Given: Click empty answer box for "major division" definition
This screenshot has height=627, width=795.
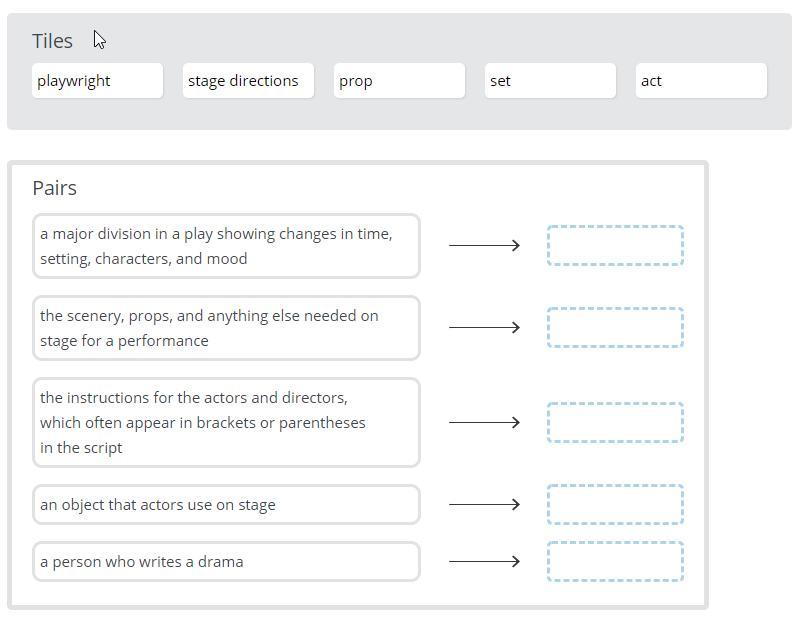Looking at the screenshot, I should (x=615, y=246).
